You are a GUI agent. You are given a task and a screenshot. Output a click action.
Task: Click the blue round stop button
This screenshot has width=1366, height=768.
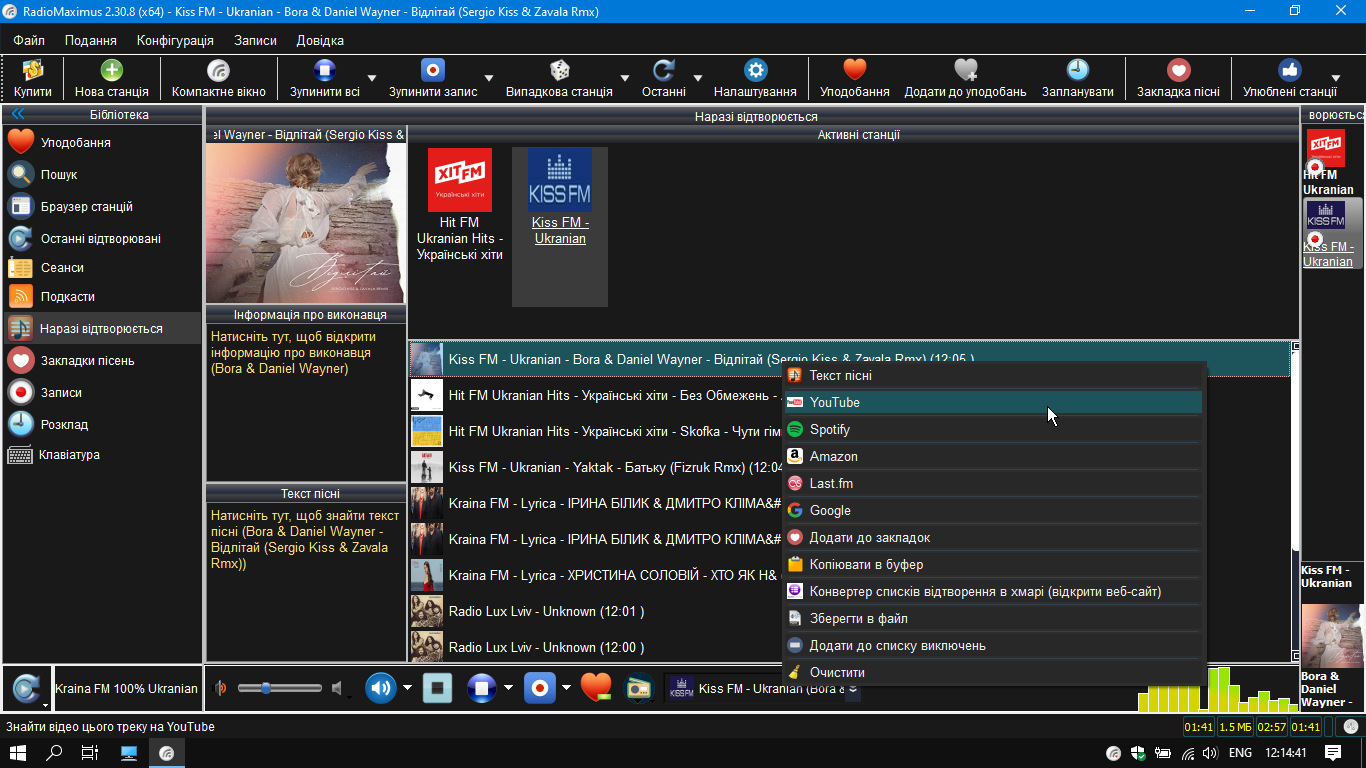[482, 688]
